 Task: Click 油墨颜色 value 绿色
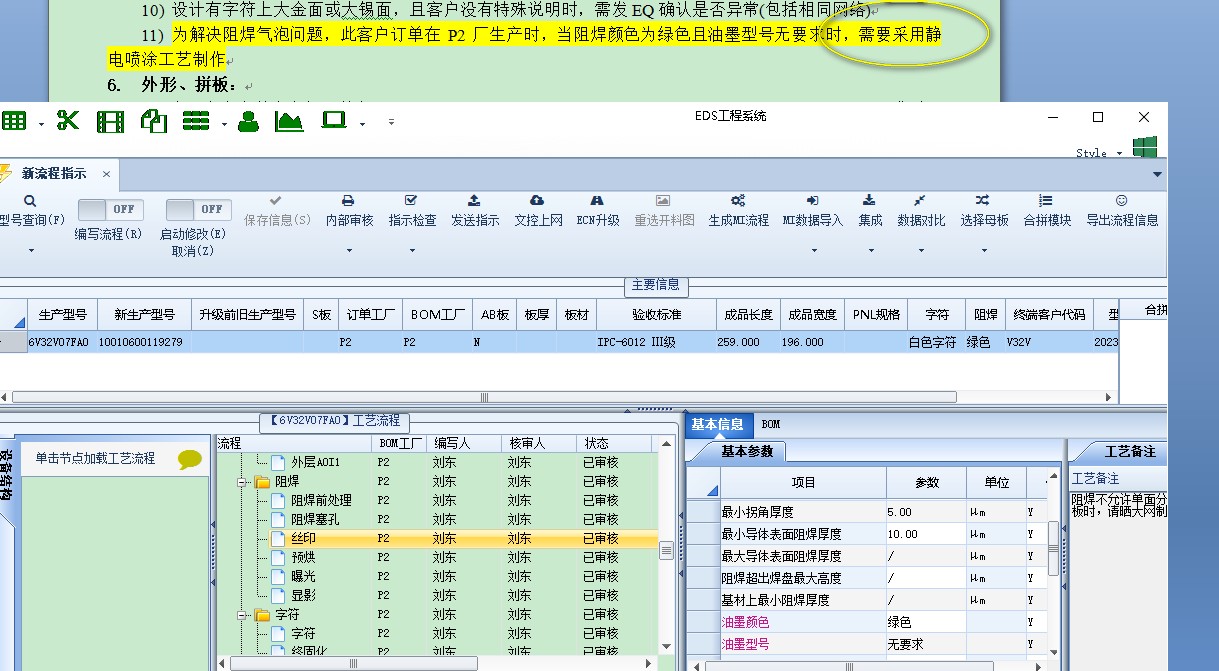coord(926,622)
